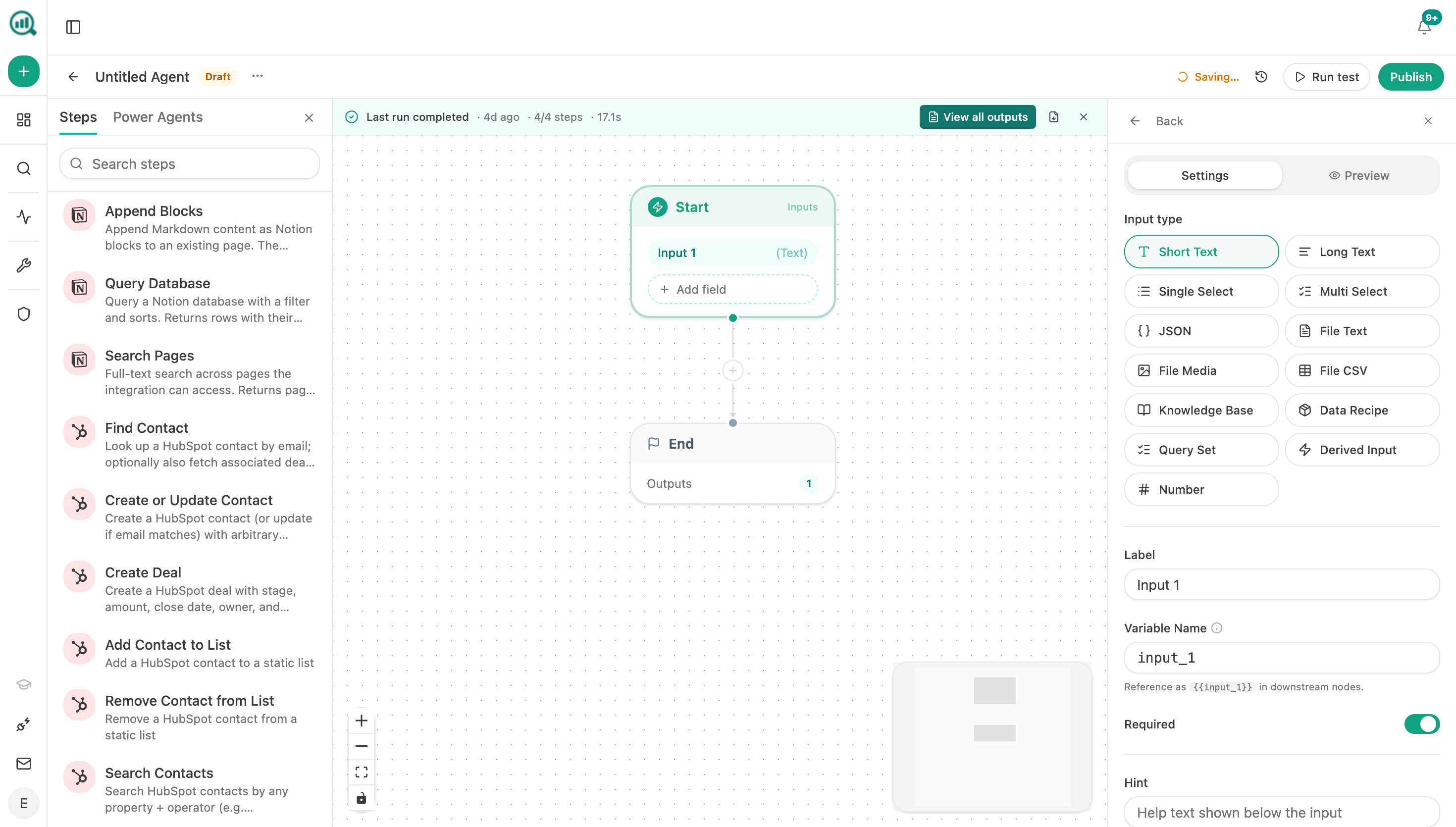1456x827 pixels.
Task: Select File Media input type
Action: point(1201,371)
